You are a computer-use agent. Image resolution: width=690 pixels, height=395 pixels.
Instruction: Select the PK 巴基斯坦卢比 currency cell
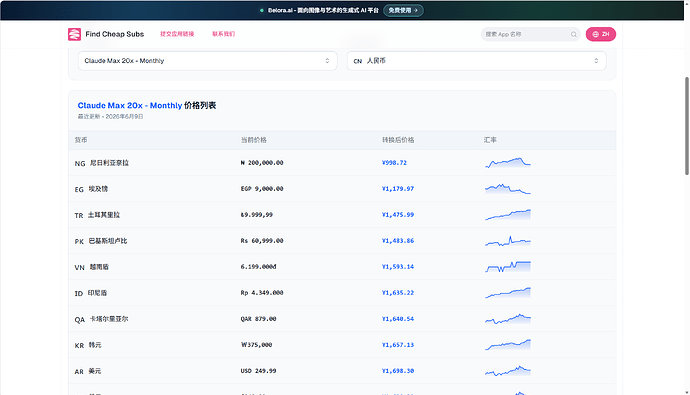[101, 241]
